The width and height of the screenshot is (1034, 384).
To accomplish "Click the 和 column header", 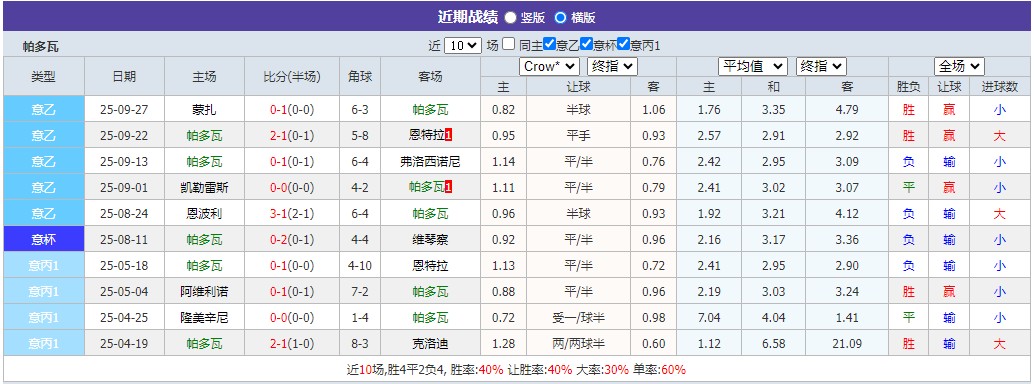I will 774,86.
